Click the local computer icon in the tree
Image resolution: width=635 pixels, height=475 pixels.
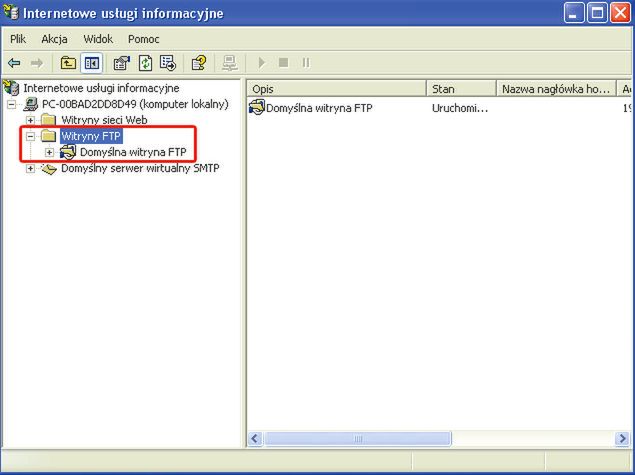(x=30, y=104)
